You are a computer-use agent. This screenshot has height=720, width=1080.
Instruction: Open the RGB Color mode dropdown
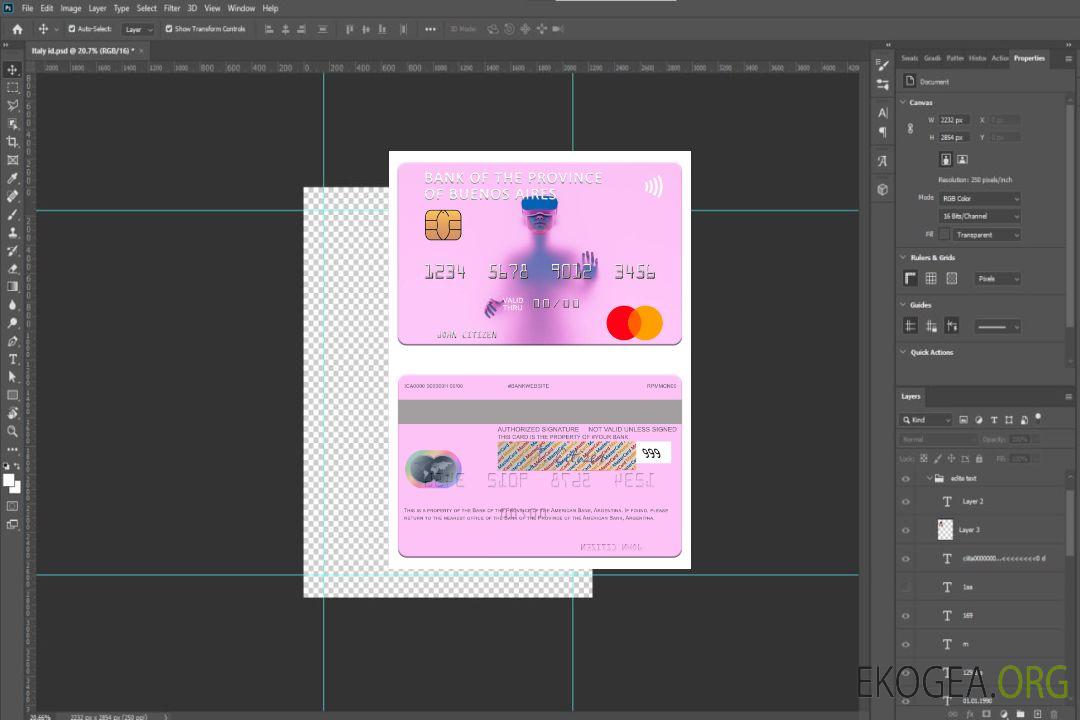click(979, 199)
